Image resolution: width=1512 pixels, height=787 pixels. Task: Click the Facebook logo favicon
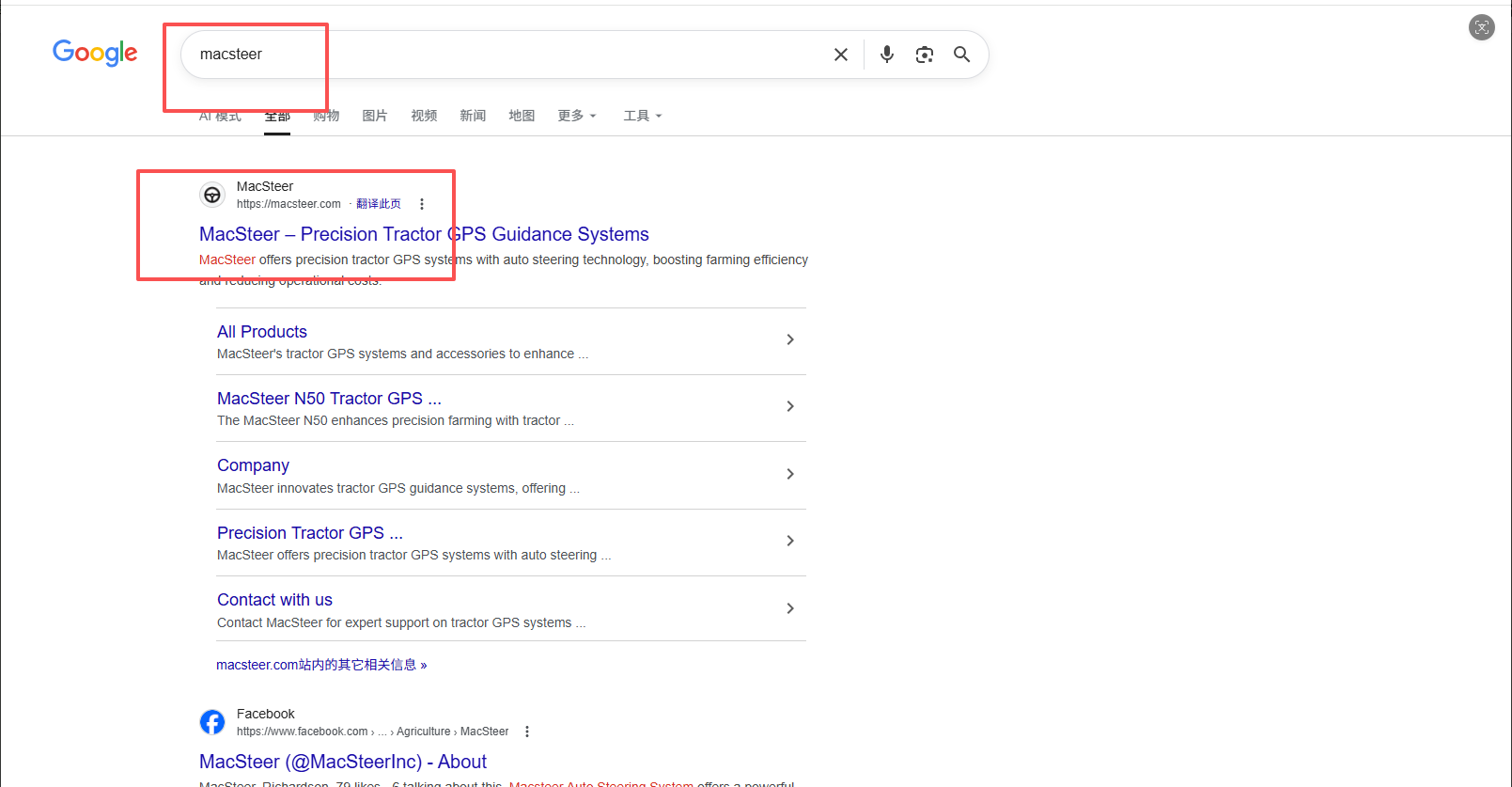(x=212, y=722)
